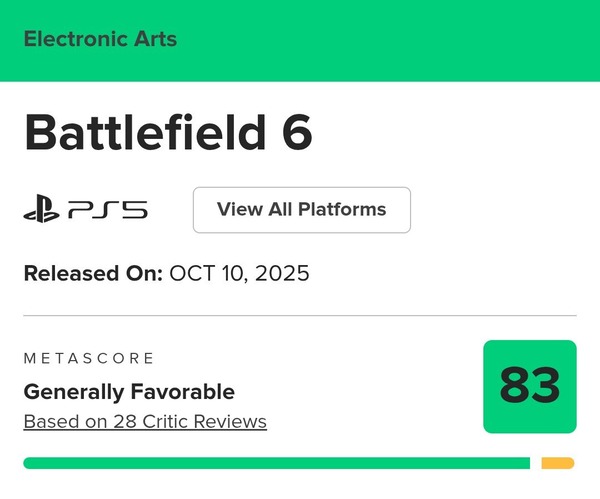Screen dimensions: 600x499
Task: Click the yellow segment of the score bar
Action: point(557,463)
